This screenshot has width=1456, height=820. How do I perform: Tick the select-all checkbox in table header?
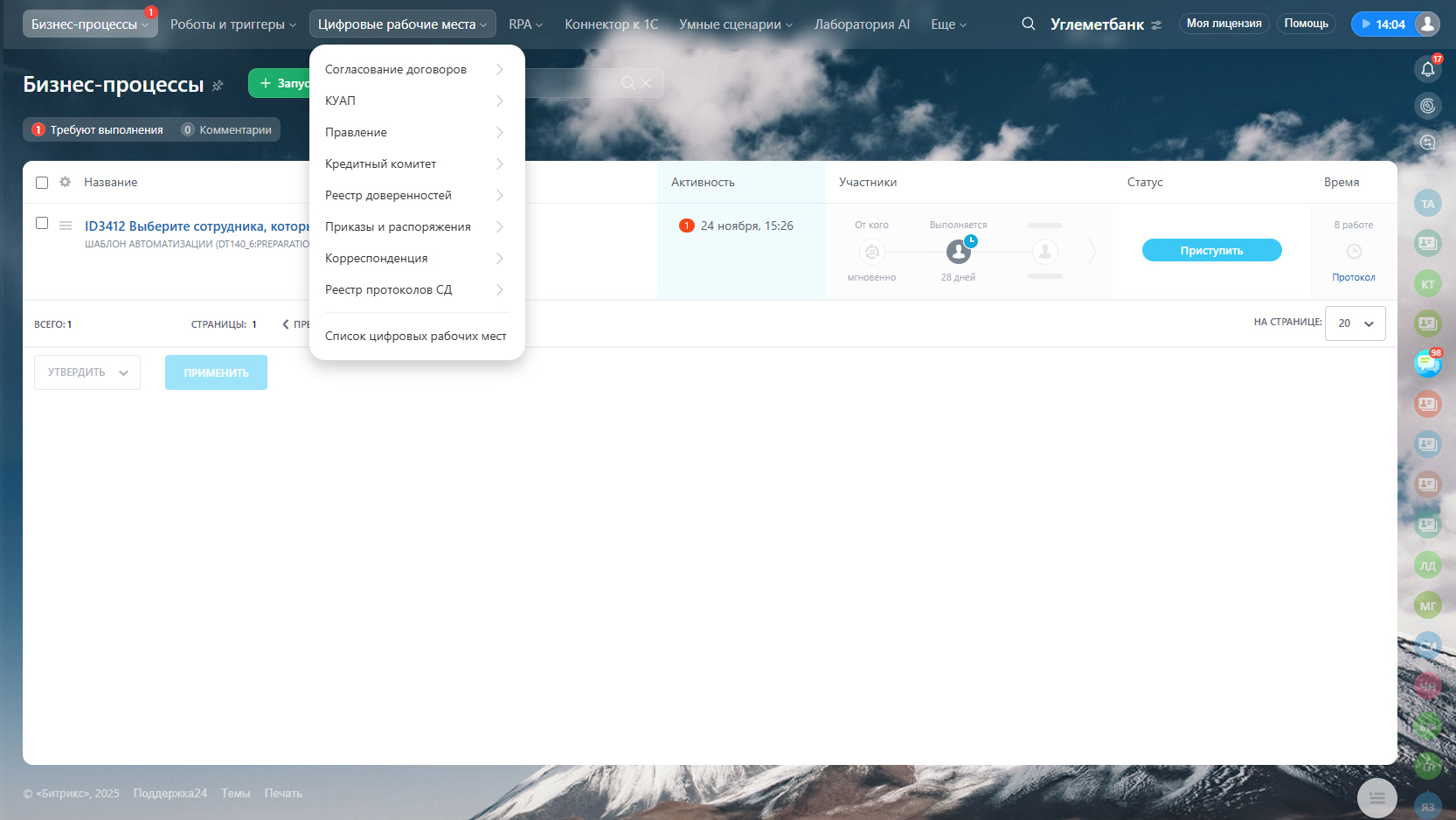[x=42, y=183]
